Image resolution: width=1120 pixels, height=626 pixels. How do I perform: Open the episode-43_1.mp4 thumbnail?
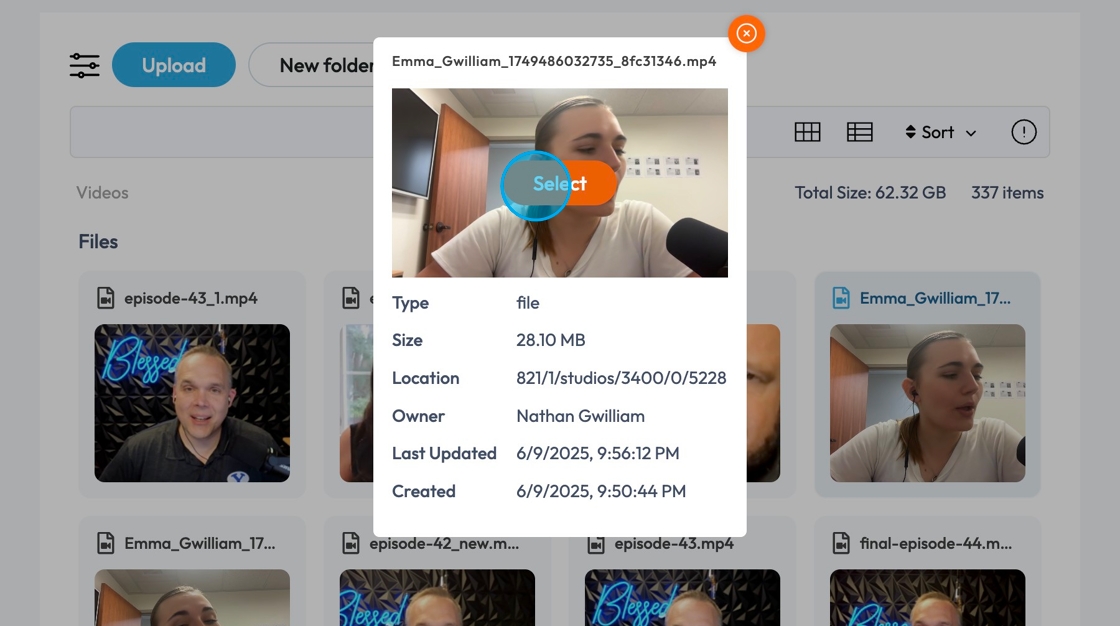(192, 403)
